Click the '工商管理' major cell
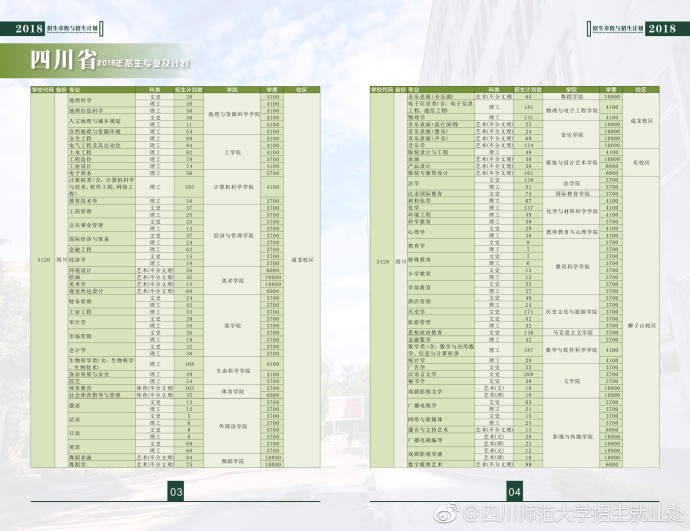The height and width of the screenshot is (531, 690). pyautogui.click(x=102, y=212)
